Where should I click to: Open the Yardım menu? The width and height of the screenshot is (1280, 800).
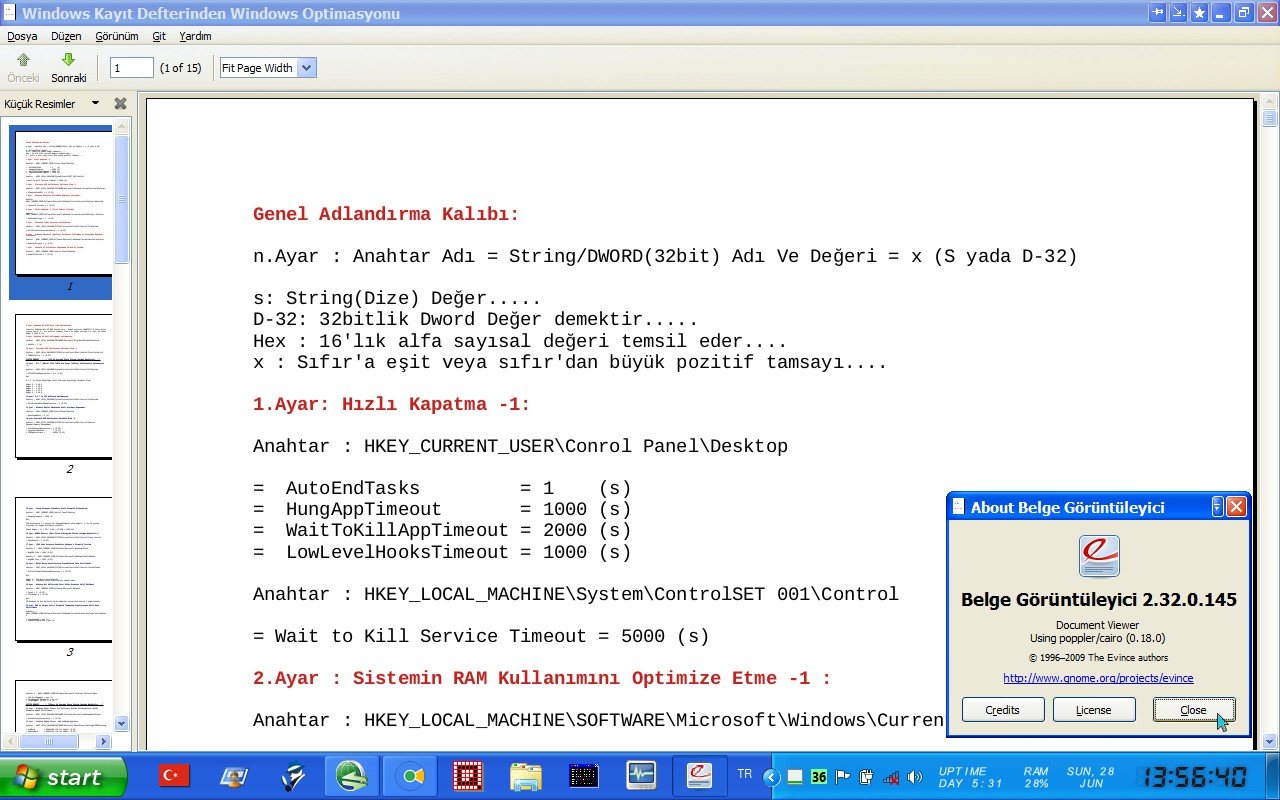point(195,36)
